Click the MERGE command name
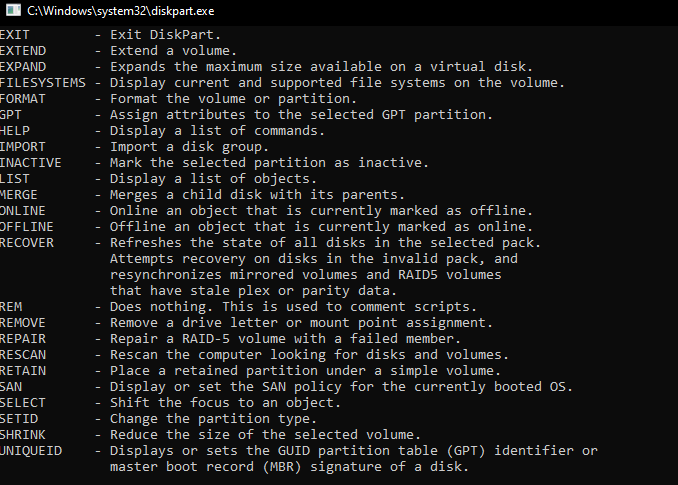The image size is (678, 485). 20,194
